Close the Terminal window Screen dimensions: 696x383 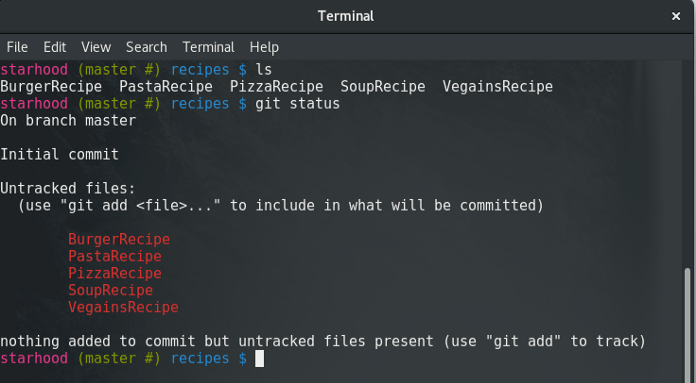[x=676, y=16]
